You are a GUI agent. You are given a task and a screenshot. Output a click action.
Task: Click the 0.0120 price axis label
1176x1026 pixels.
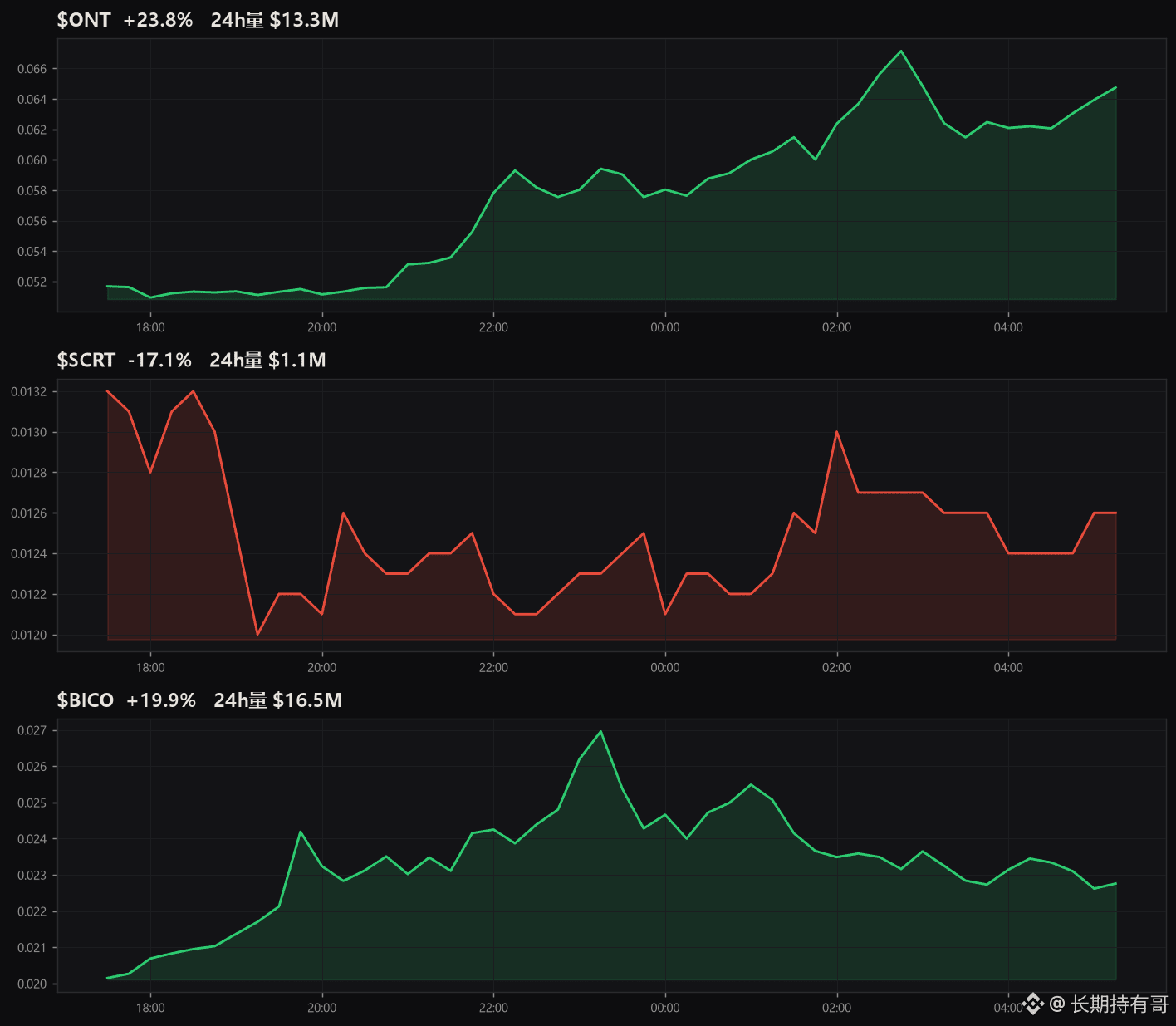[x=29, y=636]
